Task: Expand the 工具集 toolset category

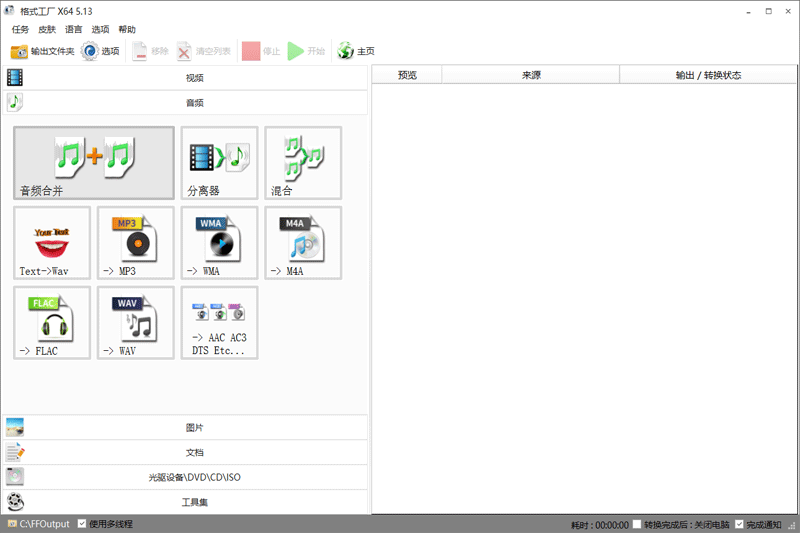Action: point(185,502)
